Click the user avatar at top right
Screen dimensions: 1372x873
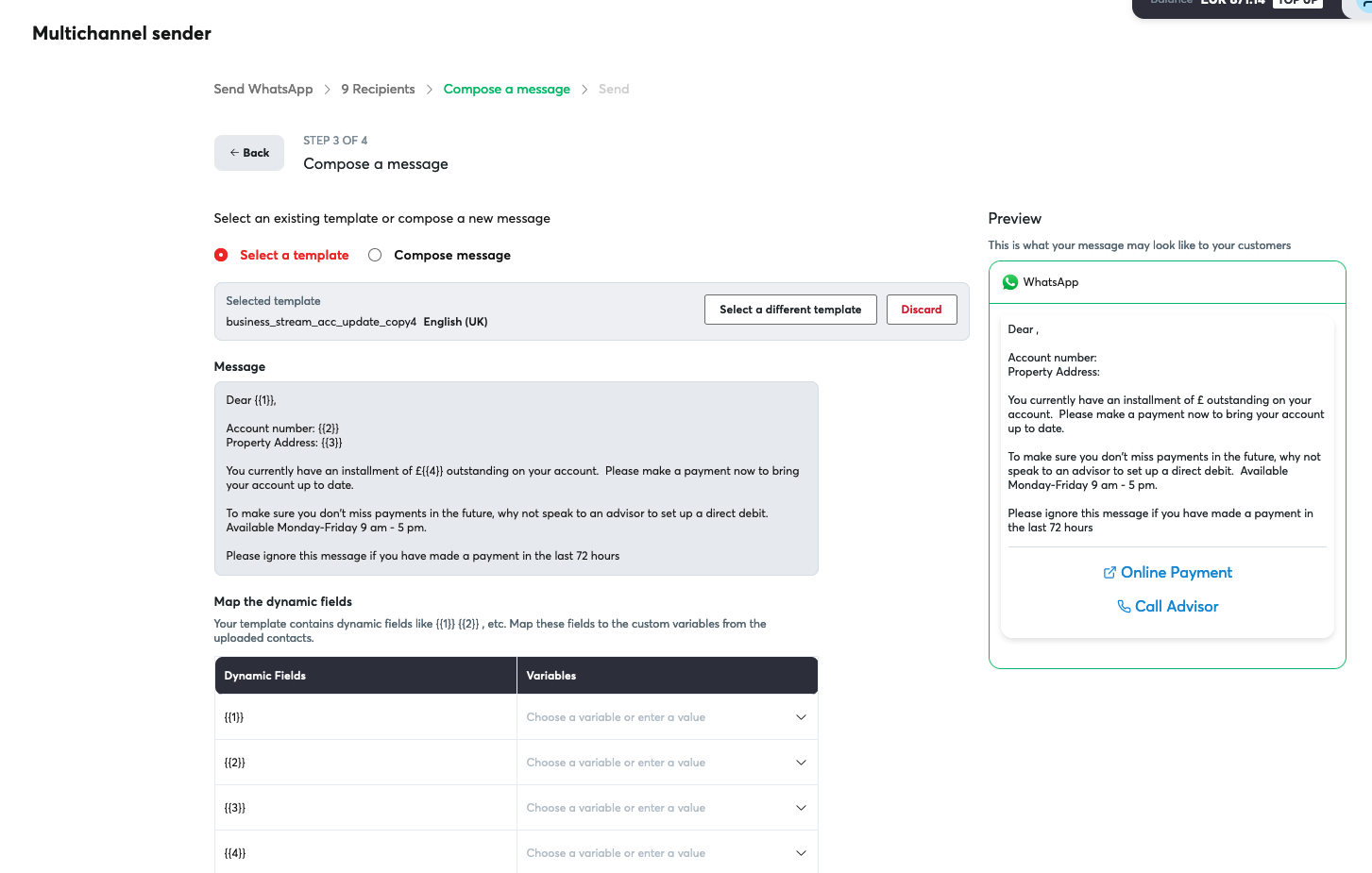(x=1364, y=5)
